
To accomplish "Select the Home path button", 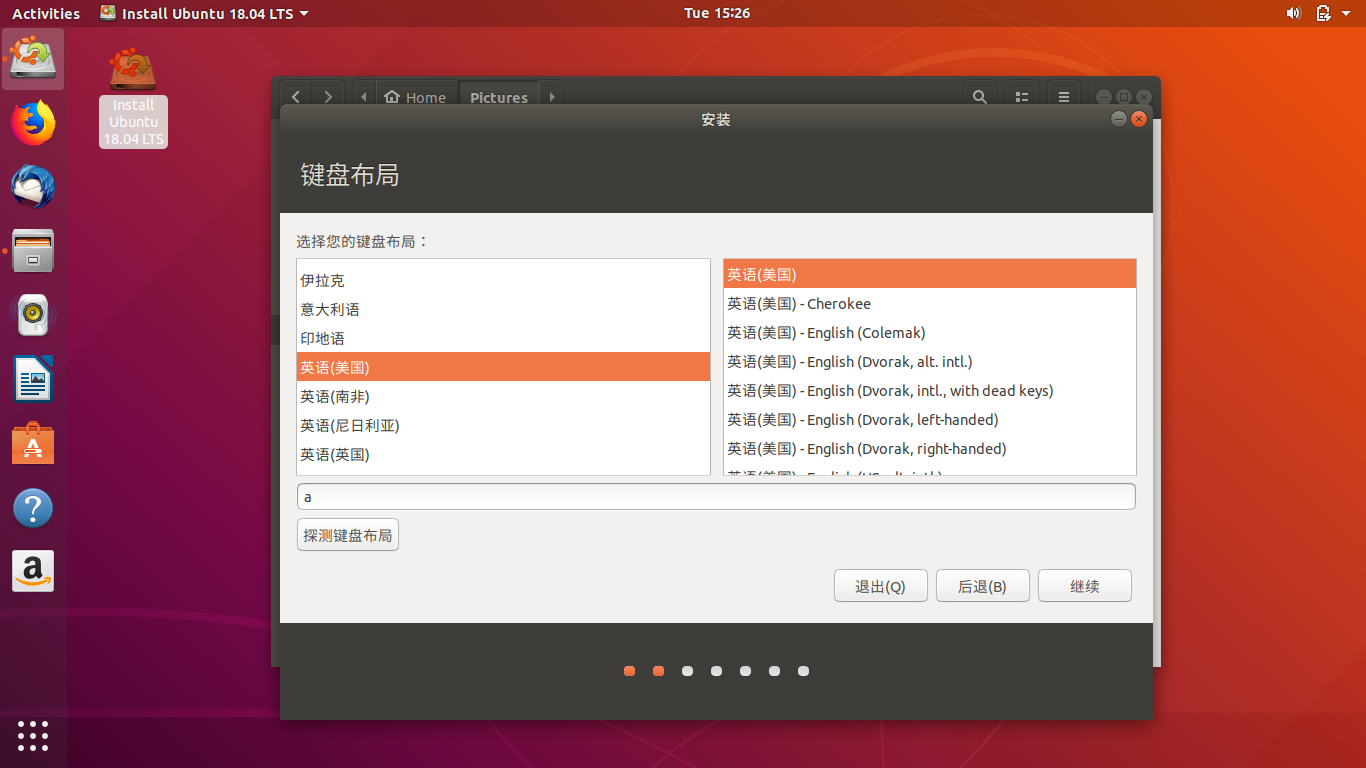I will pos(415,97).
